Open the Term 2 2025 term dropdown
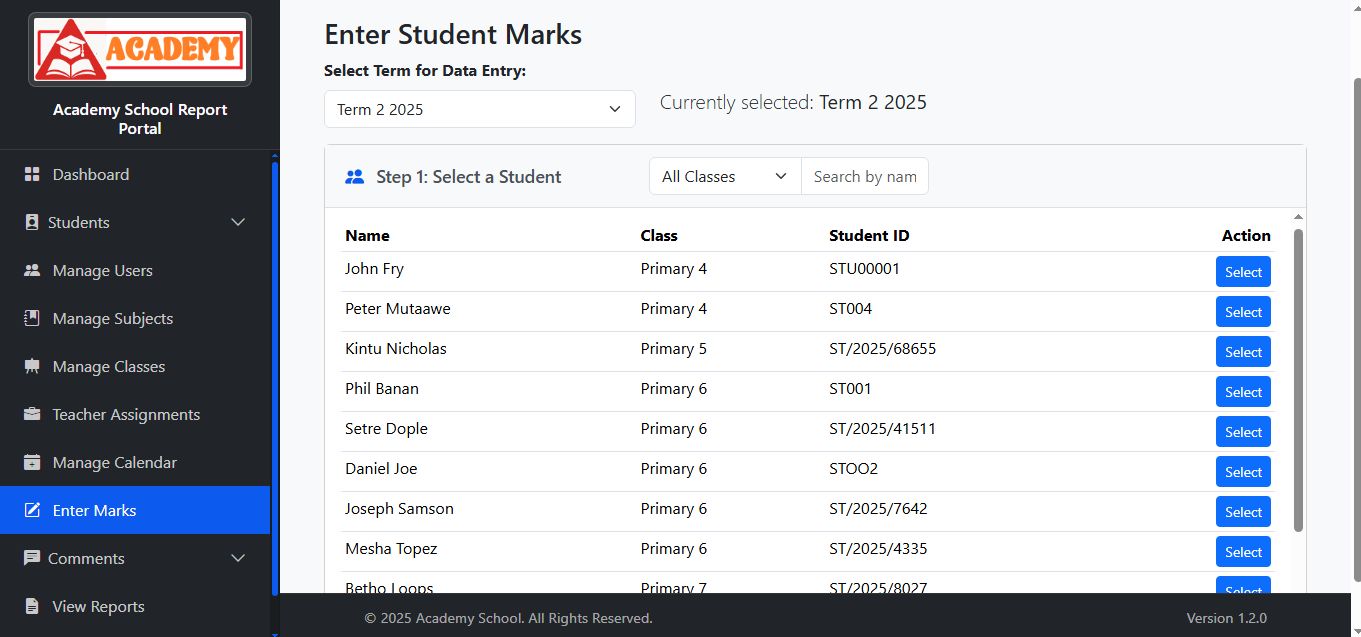Screen dimensions: 1361x637 coord(479,109)
